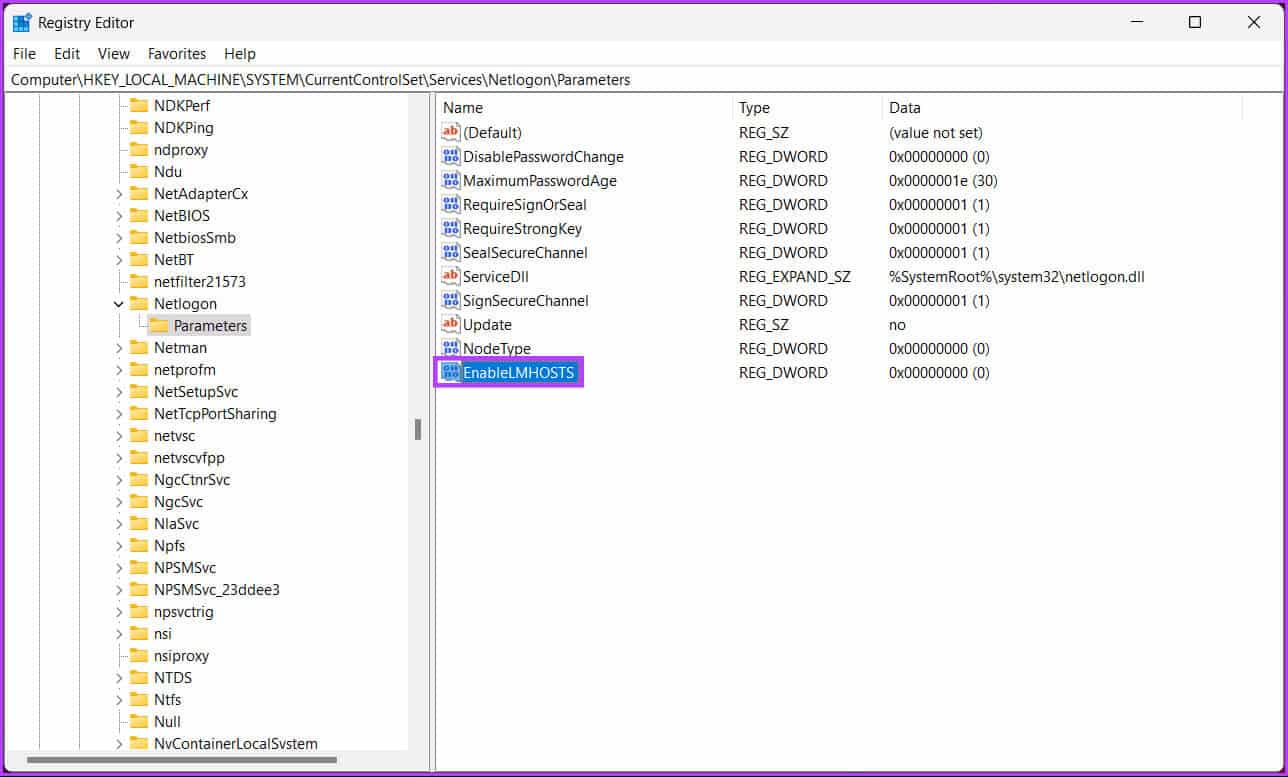Click the registry path address bar
1288x777 pixels.
point(643,79)
